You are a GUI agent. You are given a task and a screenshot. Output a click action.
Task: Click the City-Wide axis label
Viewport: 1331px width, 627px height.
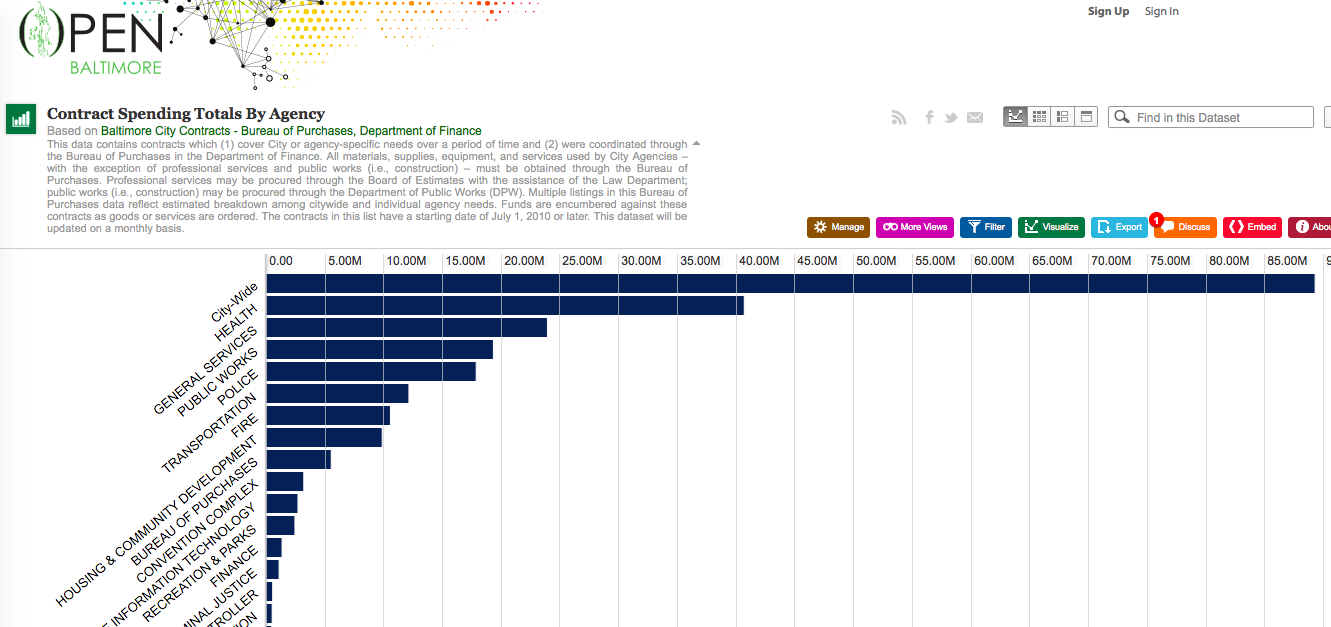click(234, 302)
